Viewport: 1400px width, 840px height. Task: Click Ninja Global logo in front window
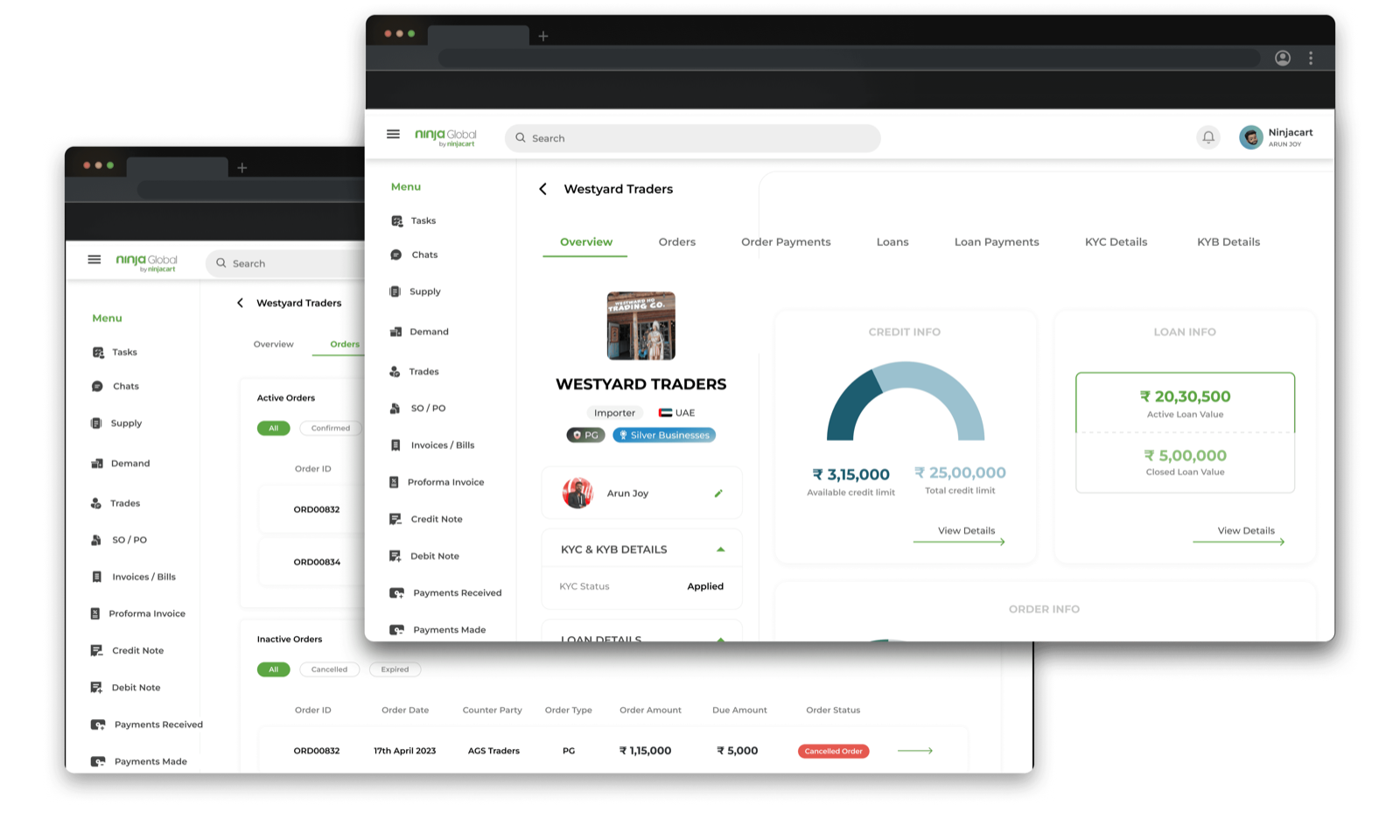[445, 137]
